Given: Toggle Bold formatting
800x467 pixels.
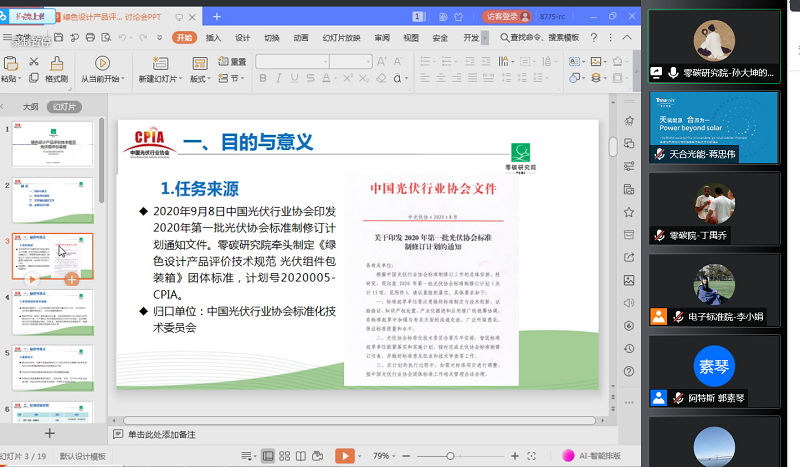Looking at the screenshot, I should (263, 78).
